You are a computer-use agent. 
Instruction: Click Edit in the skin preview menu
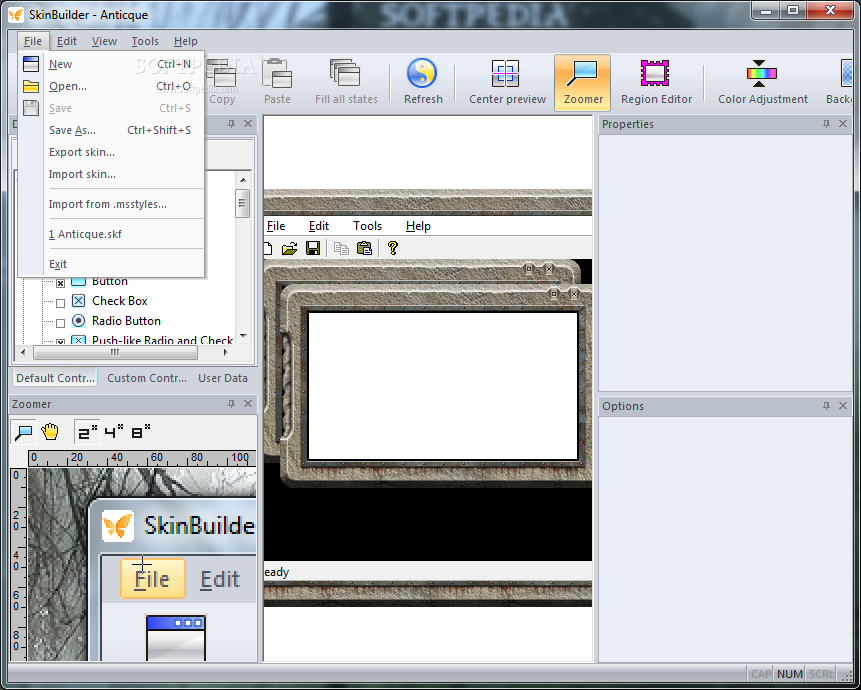point(318,226)
